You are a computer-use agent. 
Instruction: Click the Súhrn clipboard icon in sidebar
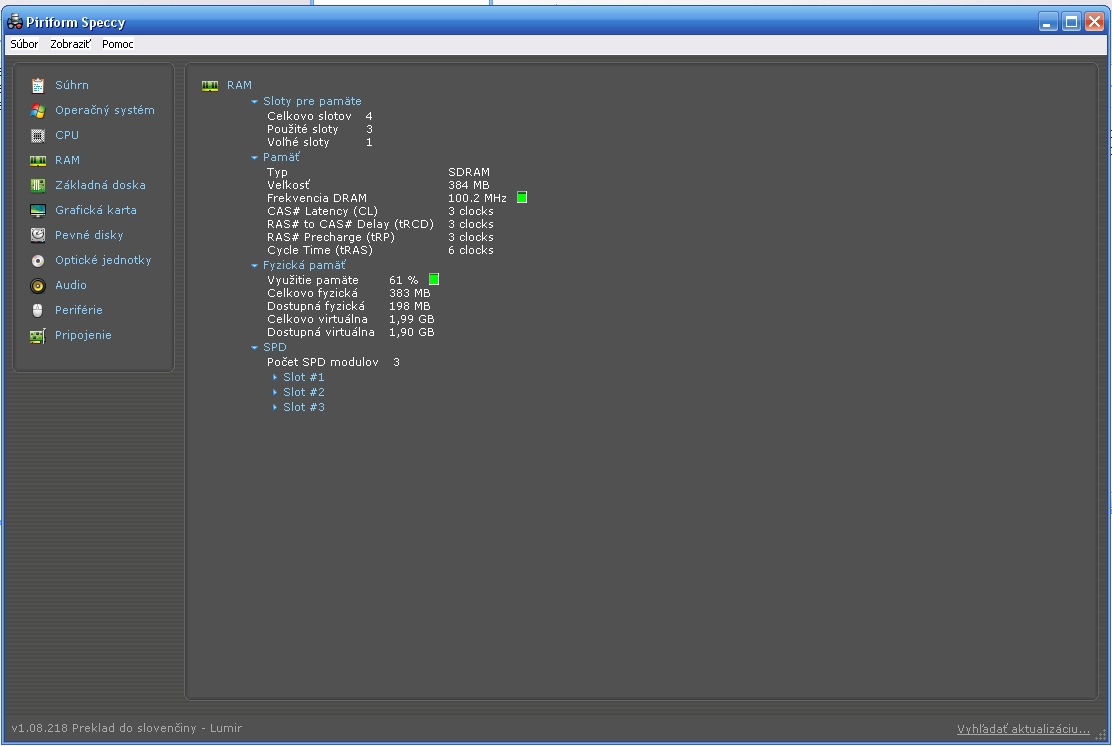38,85
